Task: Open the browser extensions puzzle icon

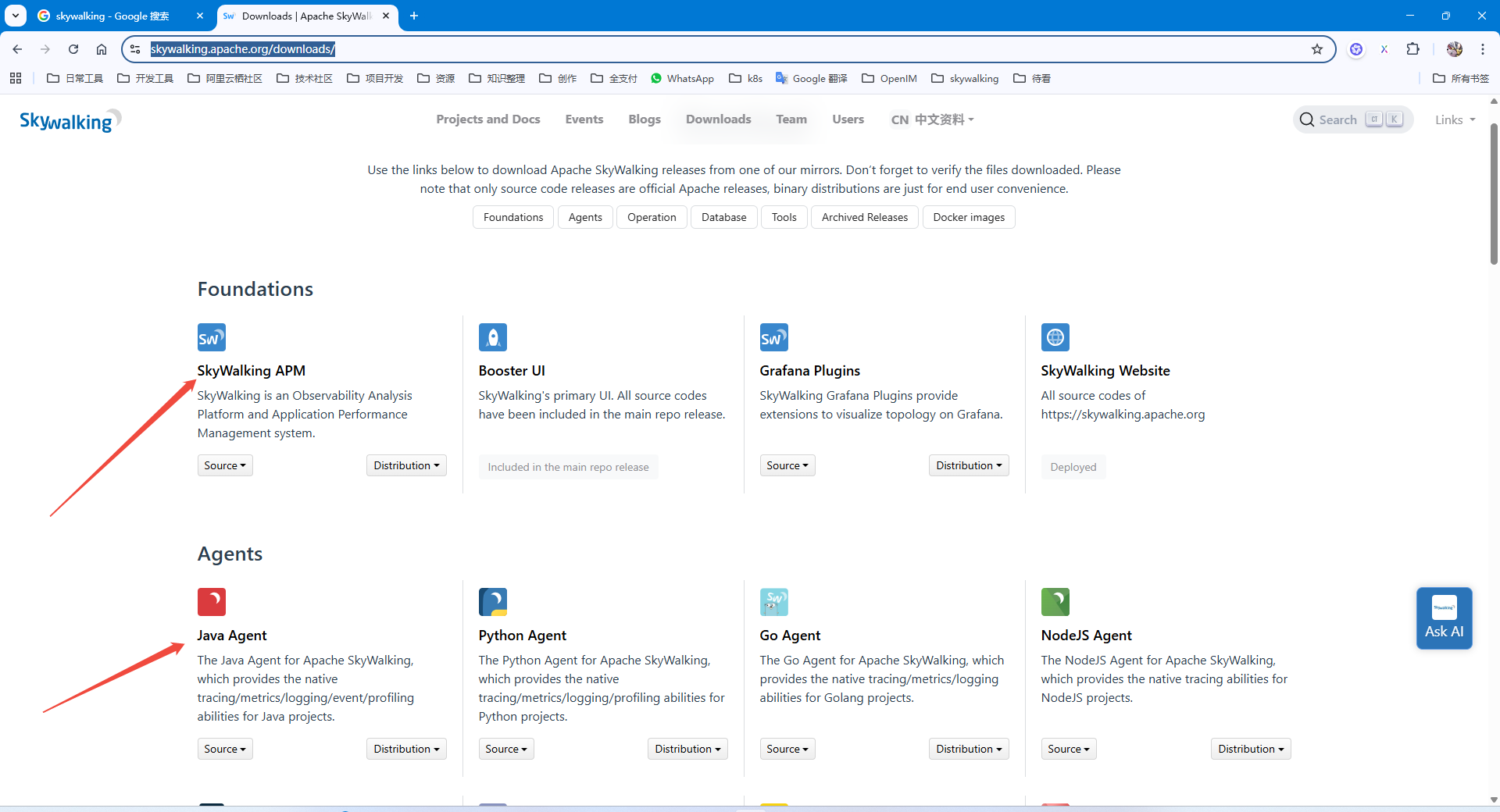Action: [x=1412, y=49]
